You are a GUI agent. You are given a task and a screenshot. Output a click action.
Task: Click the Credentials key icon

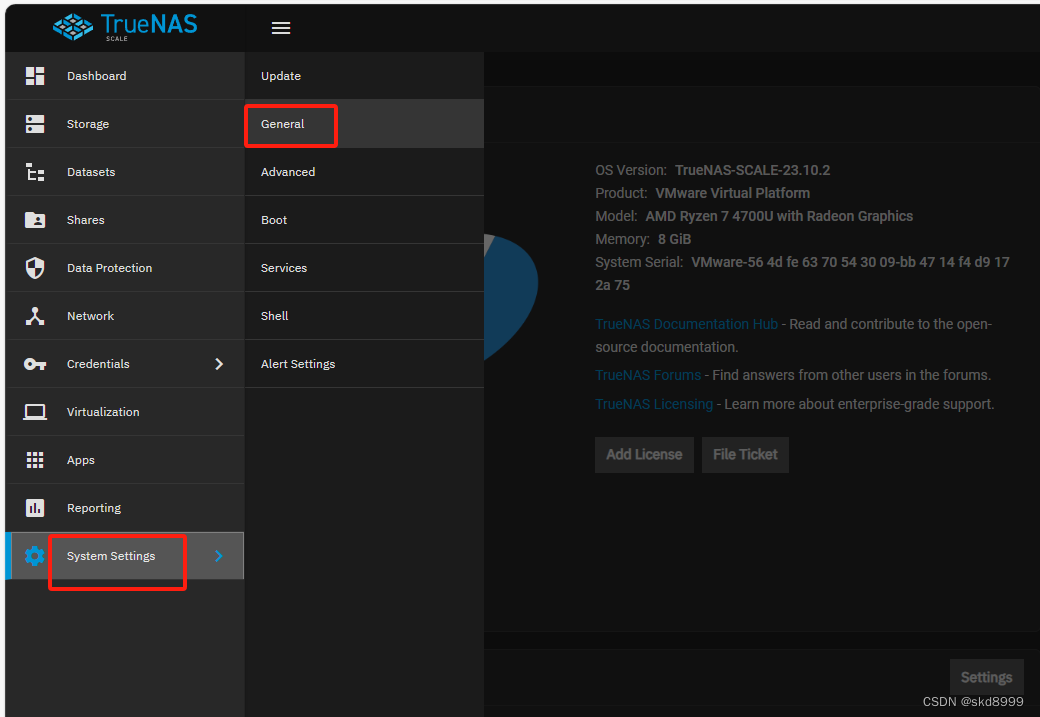point(34,364)
